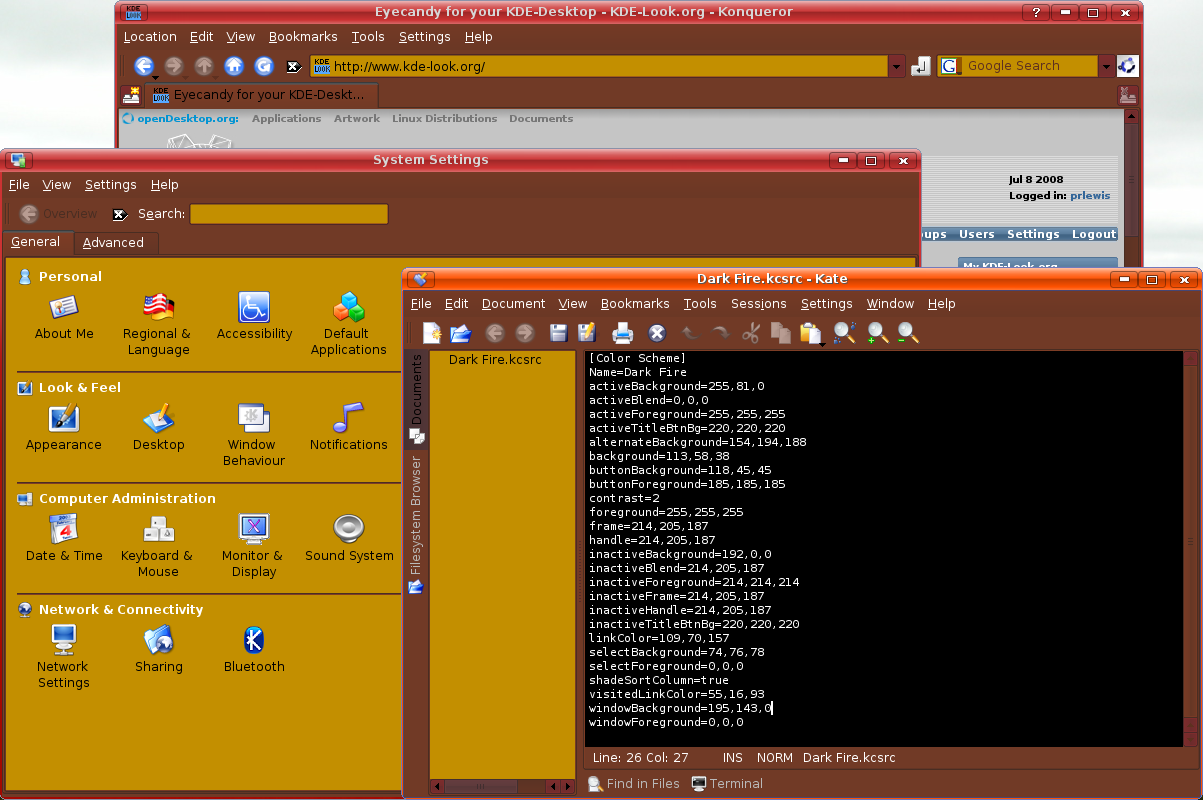The image size is (1203, 800).
Task: Click the Linux Distributions link
Action: click(x=444, y=118)
